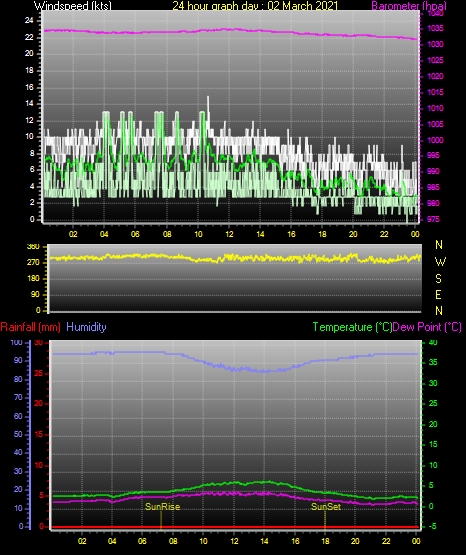Select the Humidity legend label
This screenshot has width=466, height=555.
(x=86, y=327)
